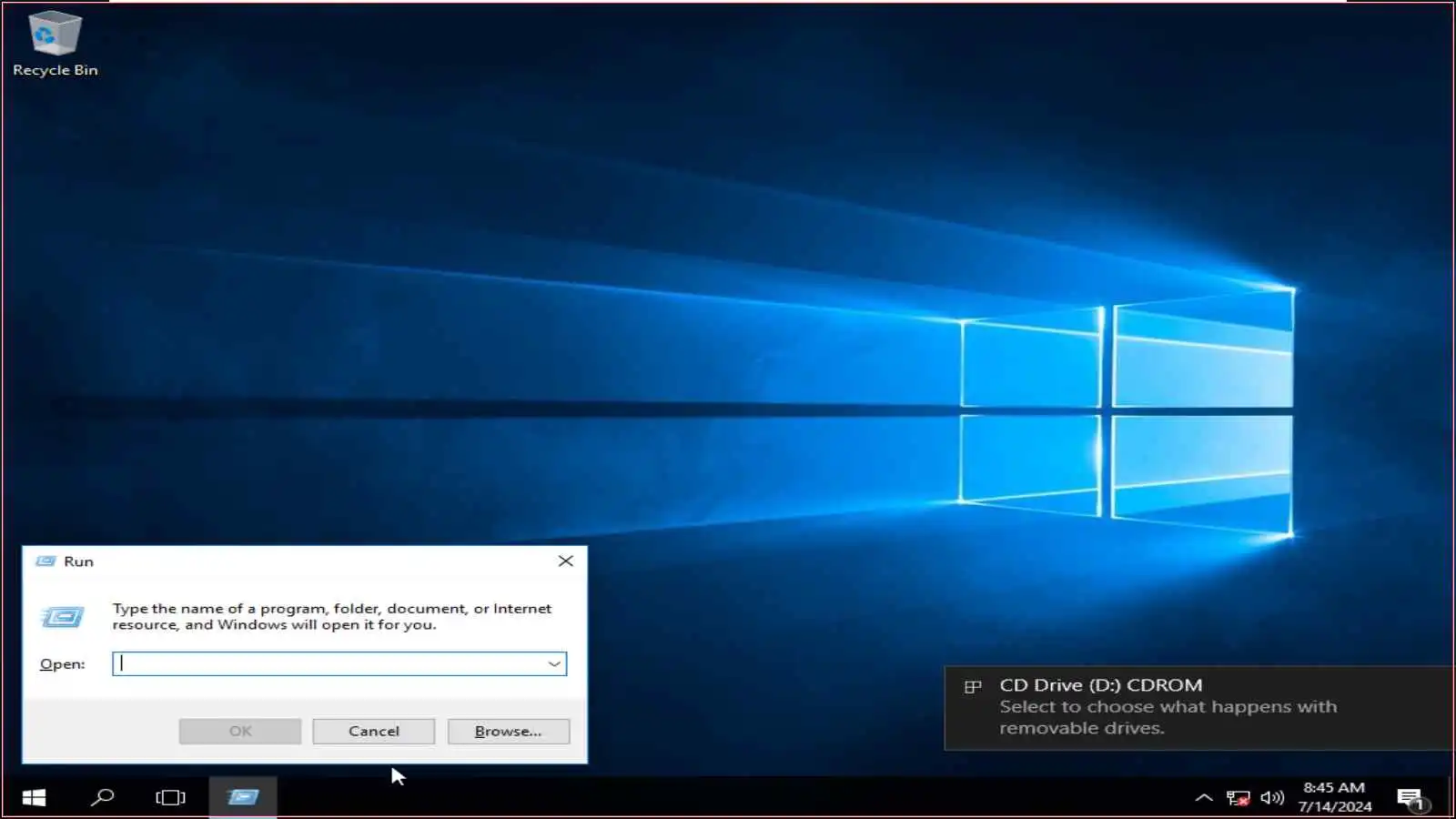The width and height of the screenshot is (1456, 819).
Task: Open the network status tray icon
Action: click(1238, 798)
